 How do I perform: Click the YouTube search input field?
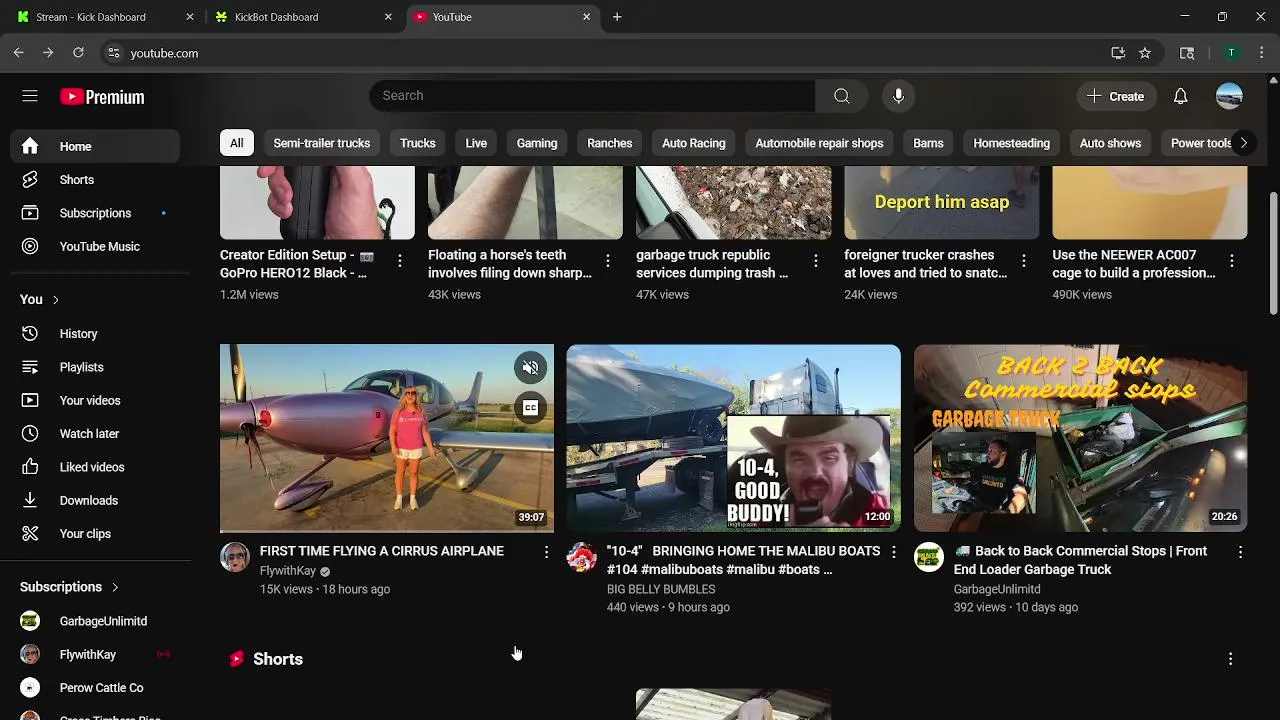(592, 96)
